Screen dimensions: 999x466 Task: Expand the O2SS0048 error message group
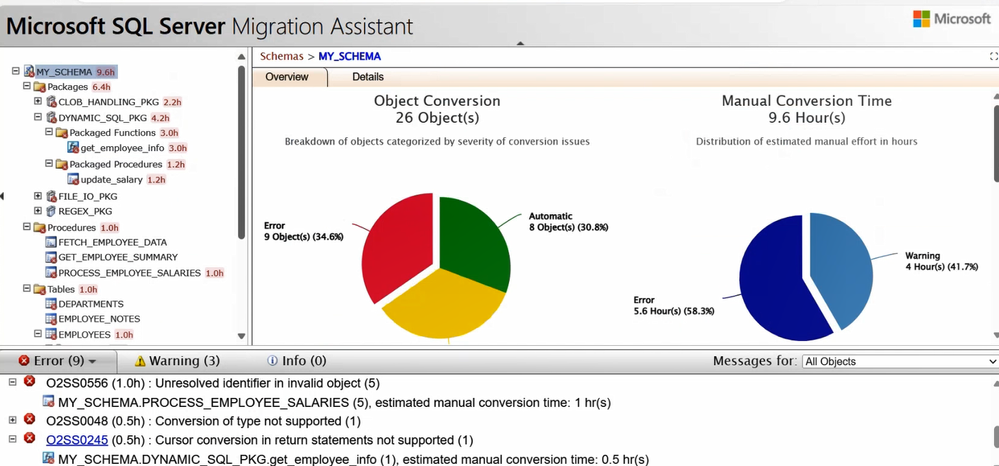click(11, 420)
